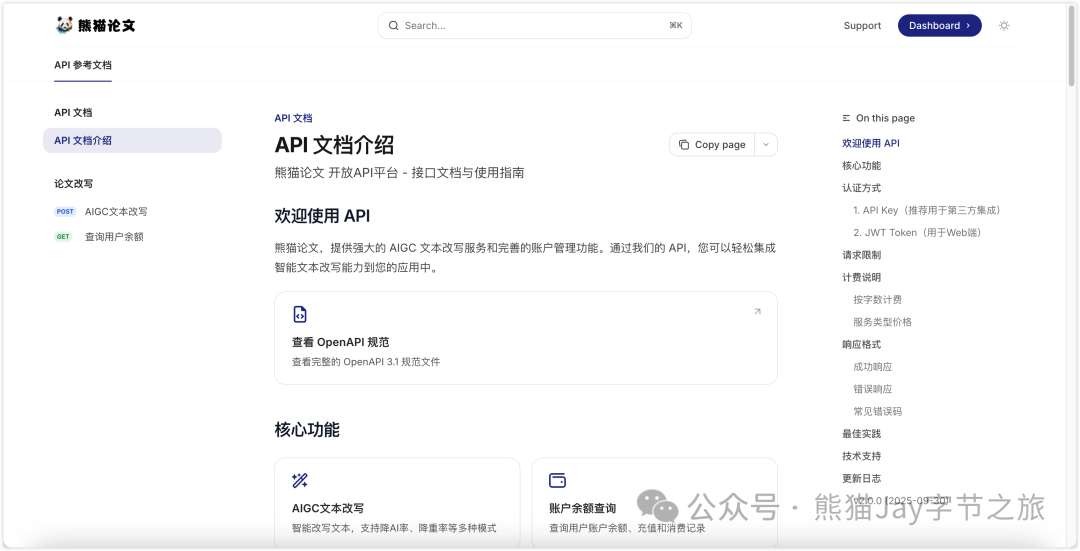Click the panda logo icon
This screenshot has width=1080, height=551.
(64, 25)
